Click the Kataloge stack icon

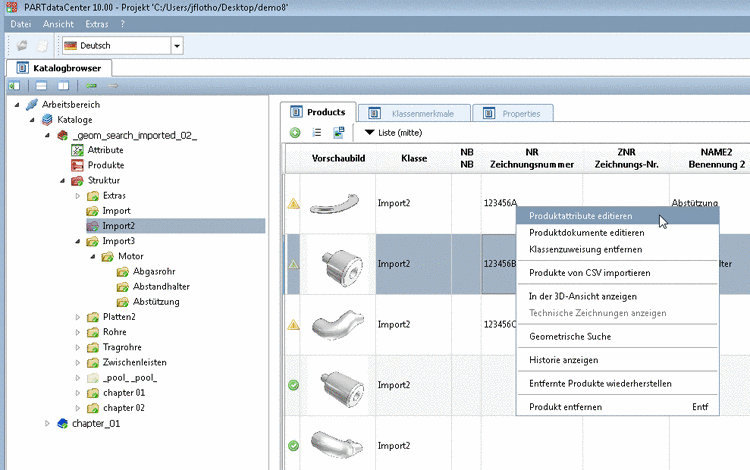47,120
